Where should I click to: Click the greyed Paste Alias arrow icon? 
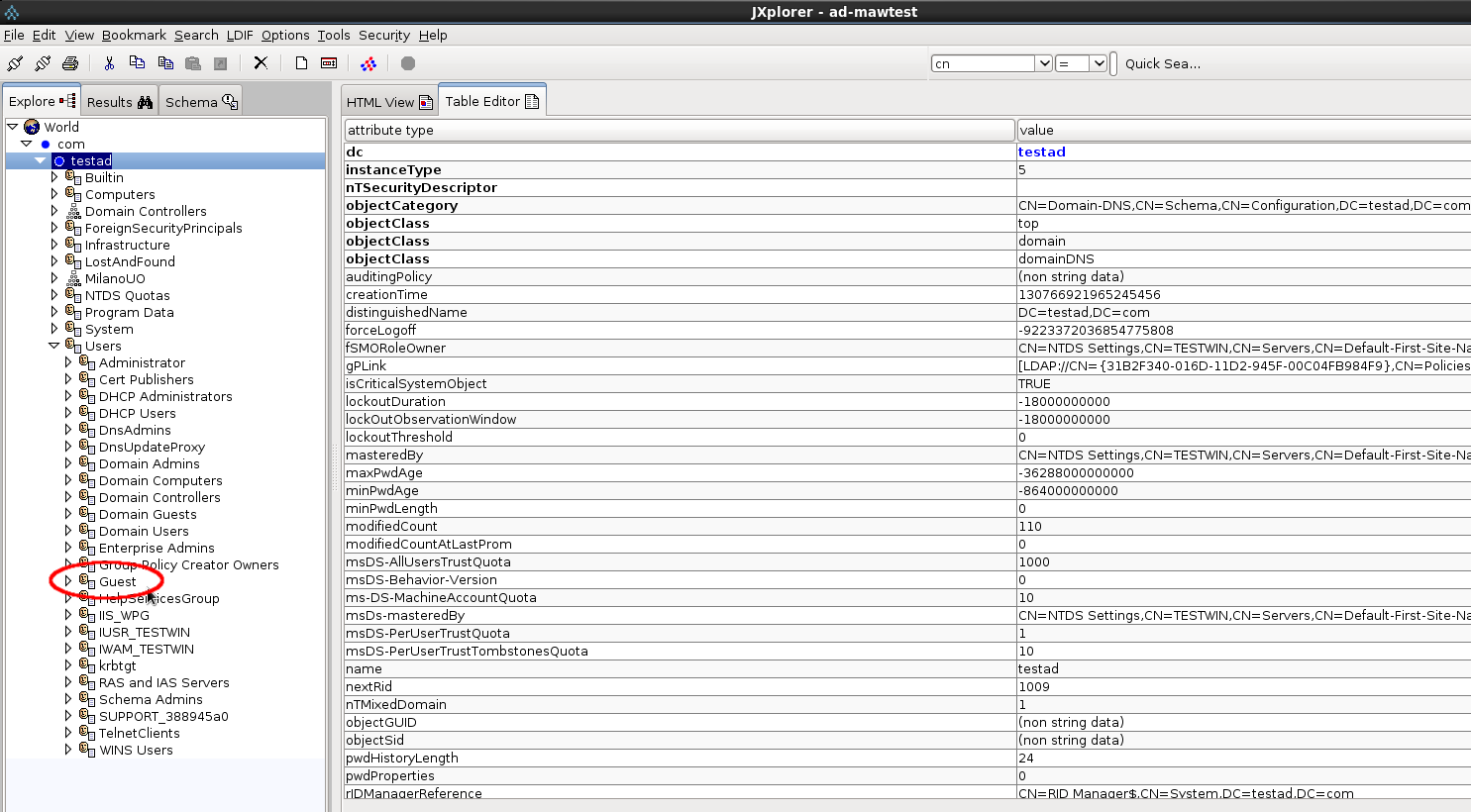coord(221,63)
